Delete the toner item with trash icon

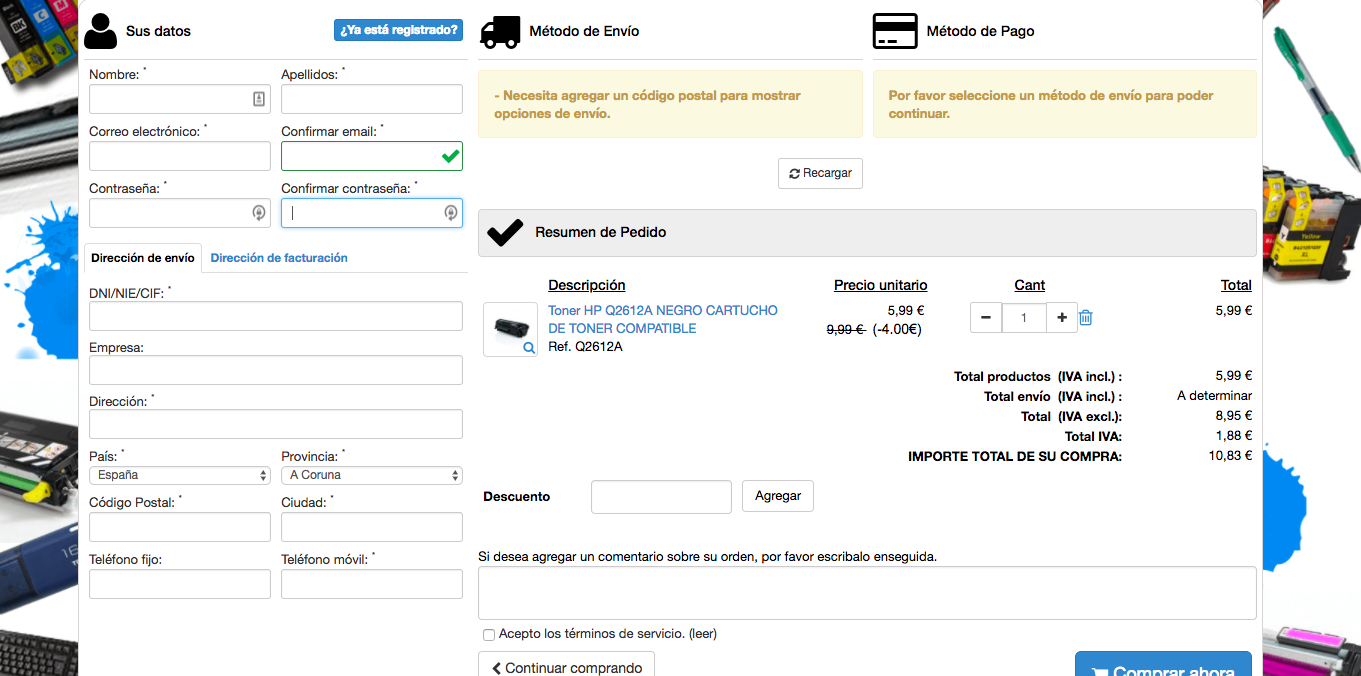click(x=1086, y=318)
